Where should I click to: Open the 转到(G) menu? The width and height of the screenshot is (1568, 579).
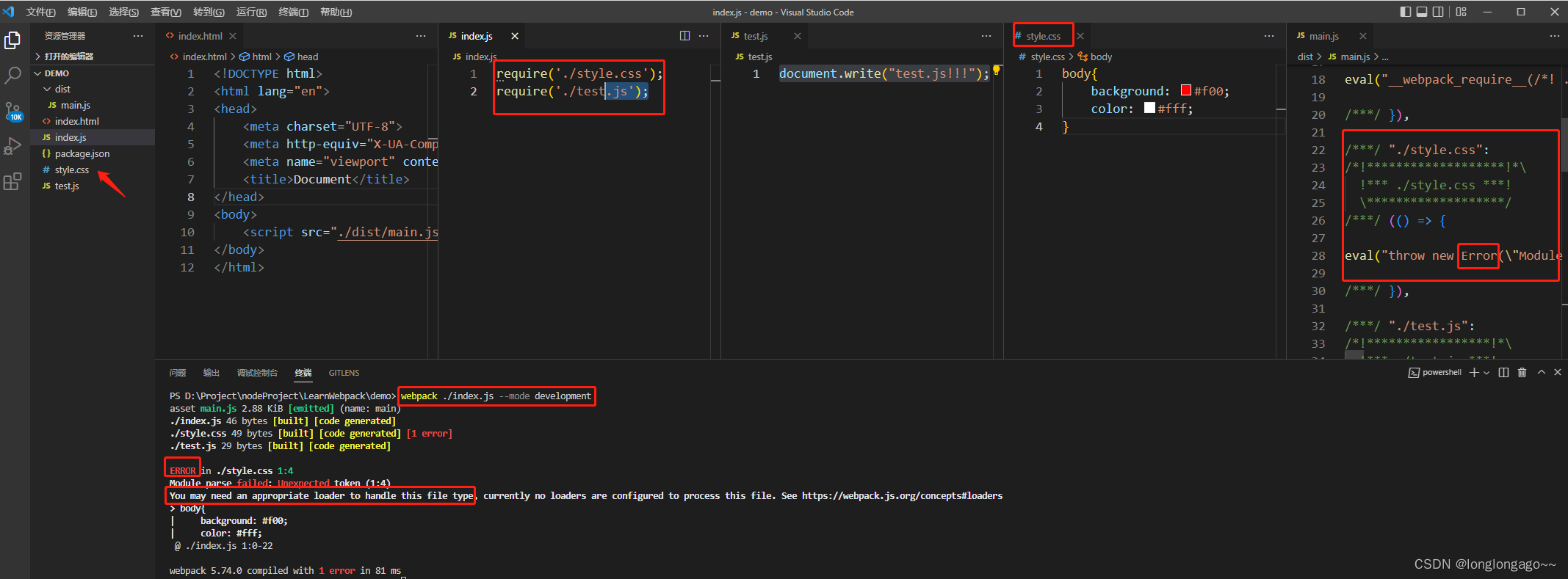[x=209, y=12]
